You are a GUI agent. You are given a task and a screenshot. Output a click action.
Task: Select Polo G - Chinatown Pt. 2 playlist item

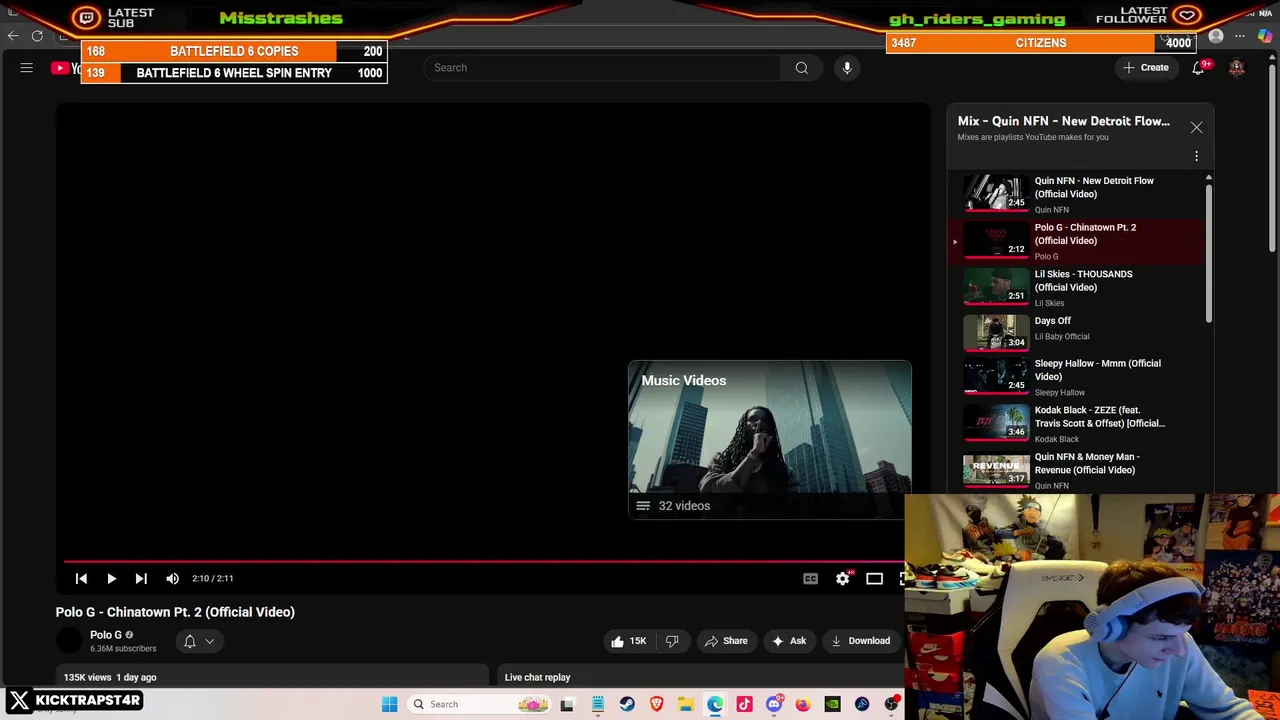(x=1078, y=241)
